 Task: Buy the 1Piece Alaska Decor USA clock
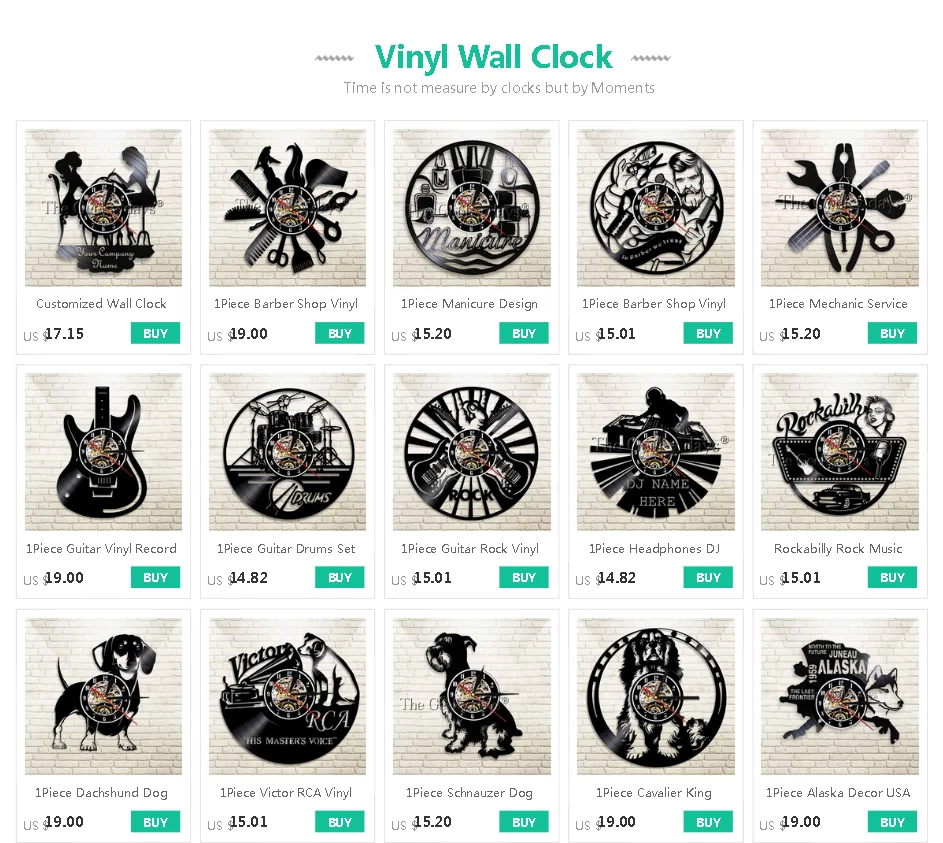892,822
